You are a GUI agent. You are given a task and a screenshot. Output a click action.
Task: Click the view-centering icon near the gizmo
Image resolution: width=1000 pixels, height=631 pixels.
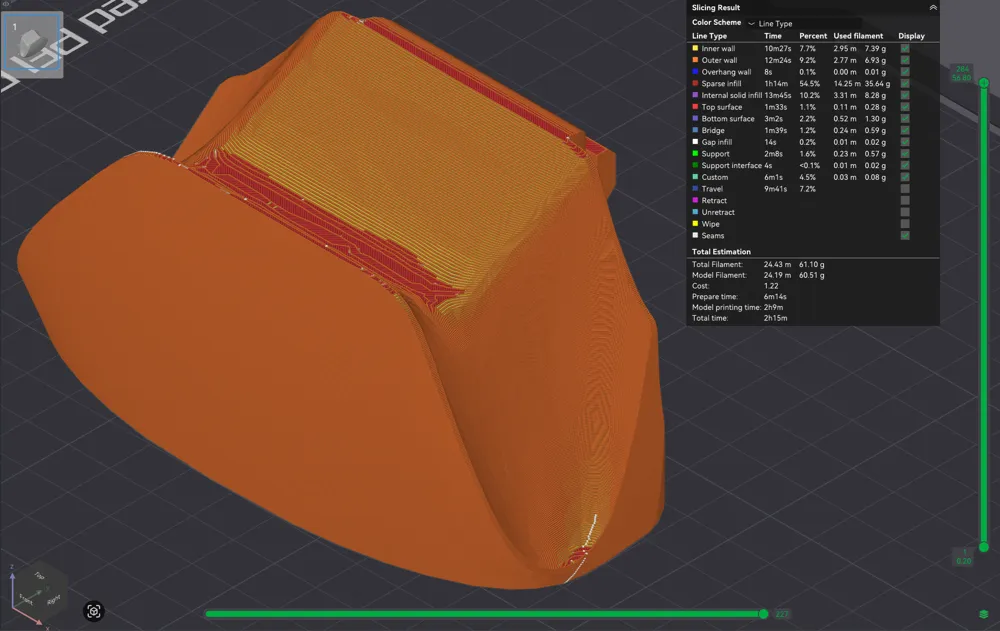click(93, 611)
